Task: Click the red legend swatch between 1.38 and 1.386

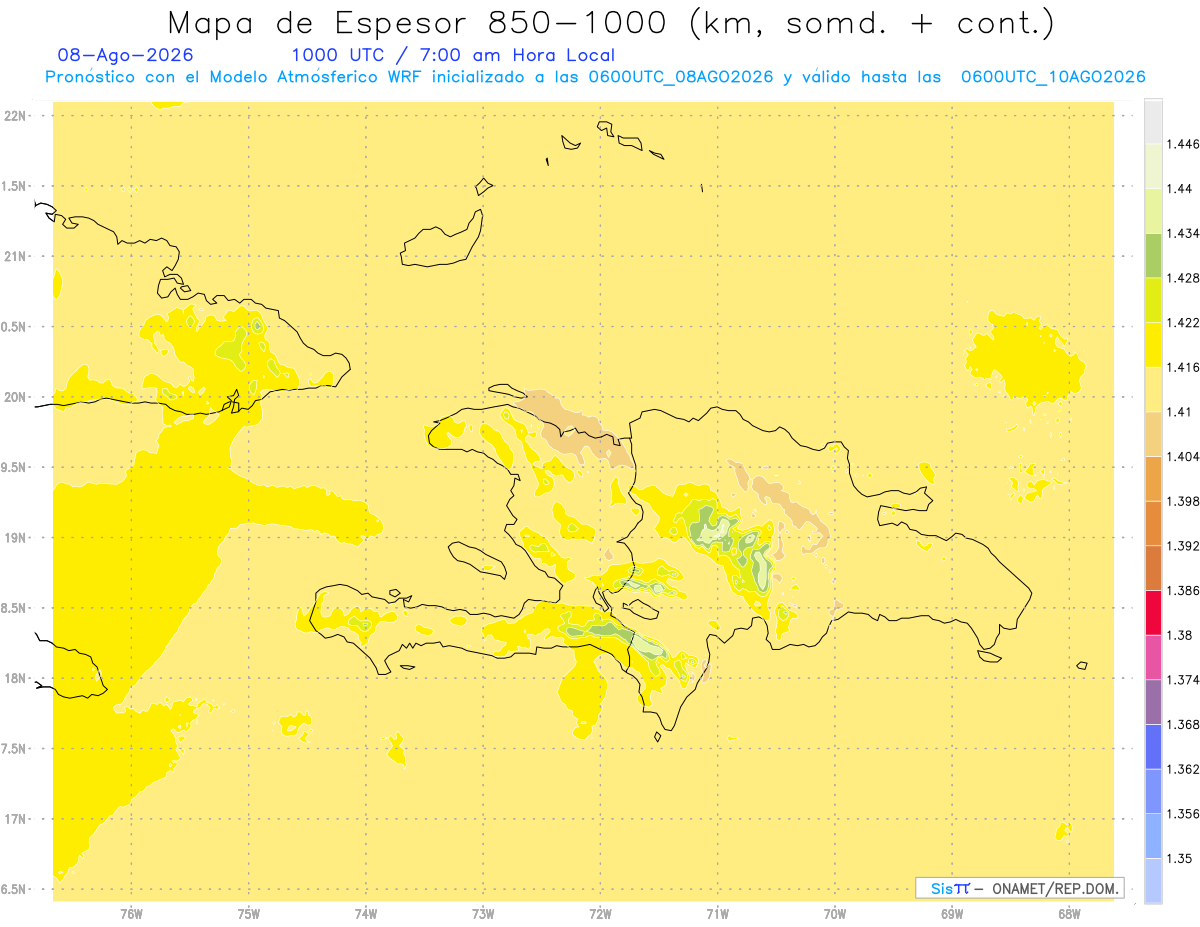Action: (x=1153, y=612)
